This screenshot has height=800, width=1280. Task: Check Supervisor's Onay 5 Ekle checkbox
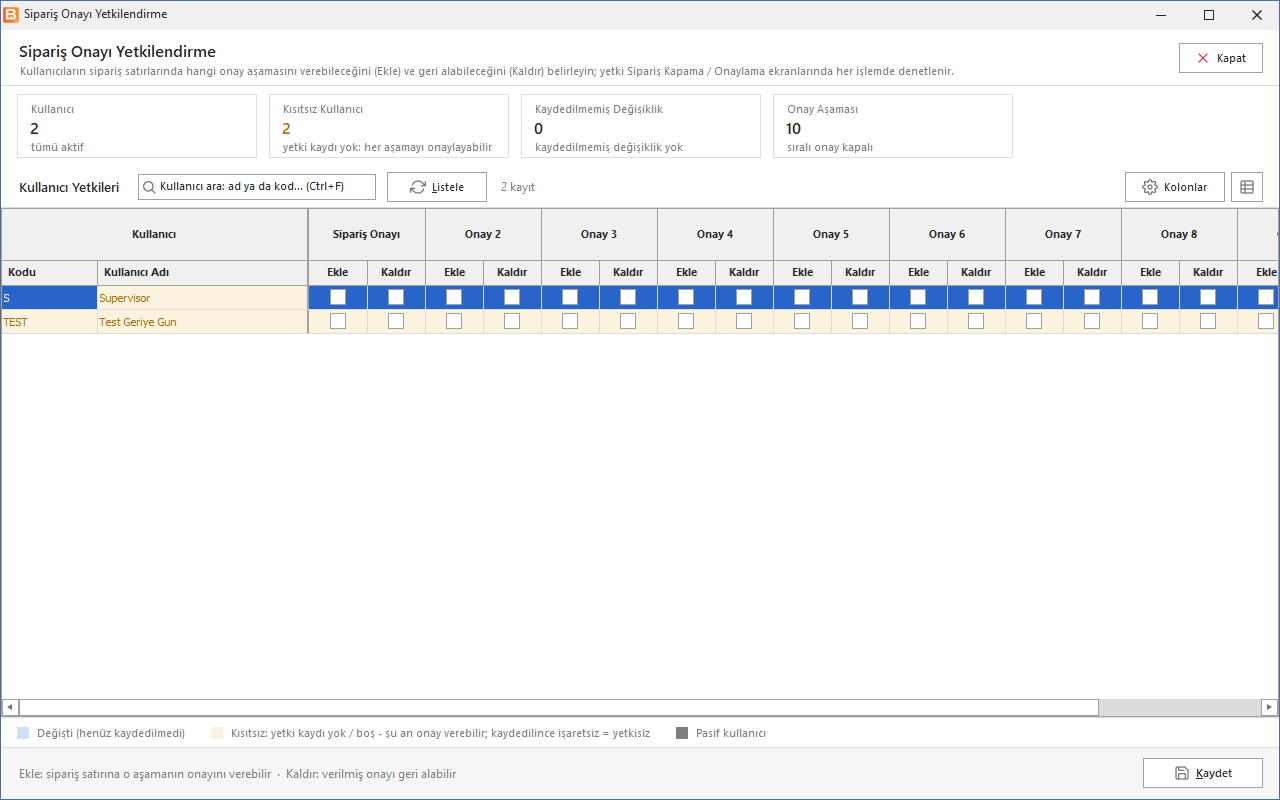coord(802,297)
